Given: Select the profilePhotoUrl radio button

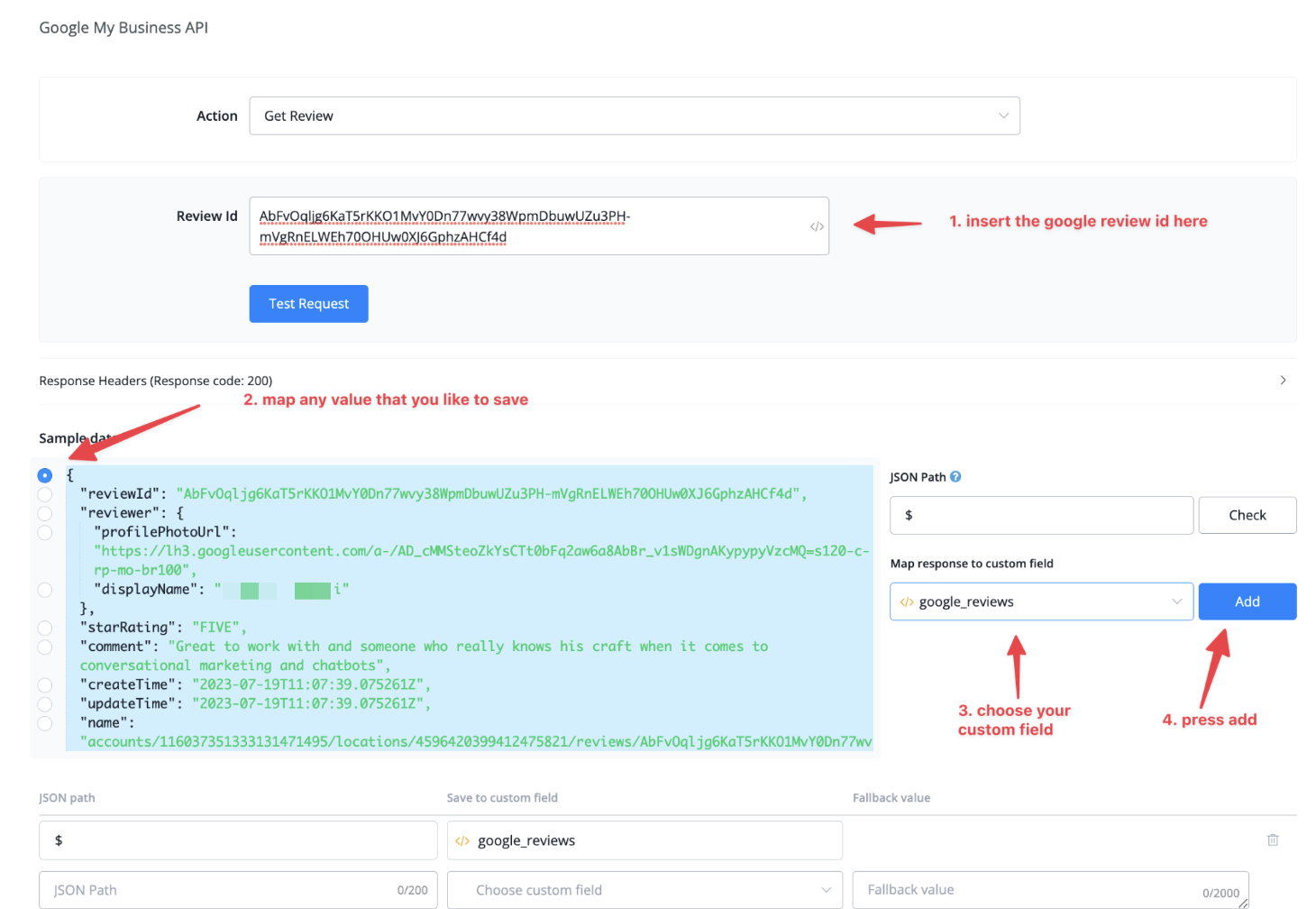Looking at the screenshot, I should coord(45,532).
